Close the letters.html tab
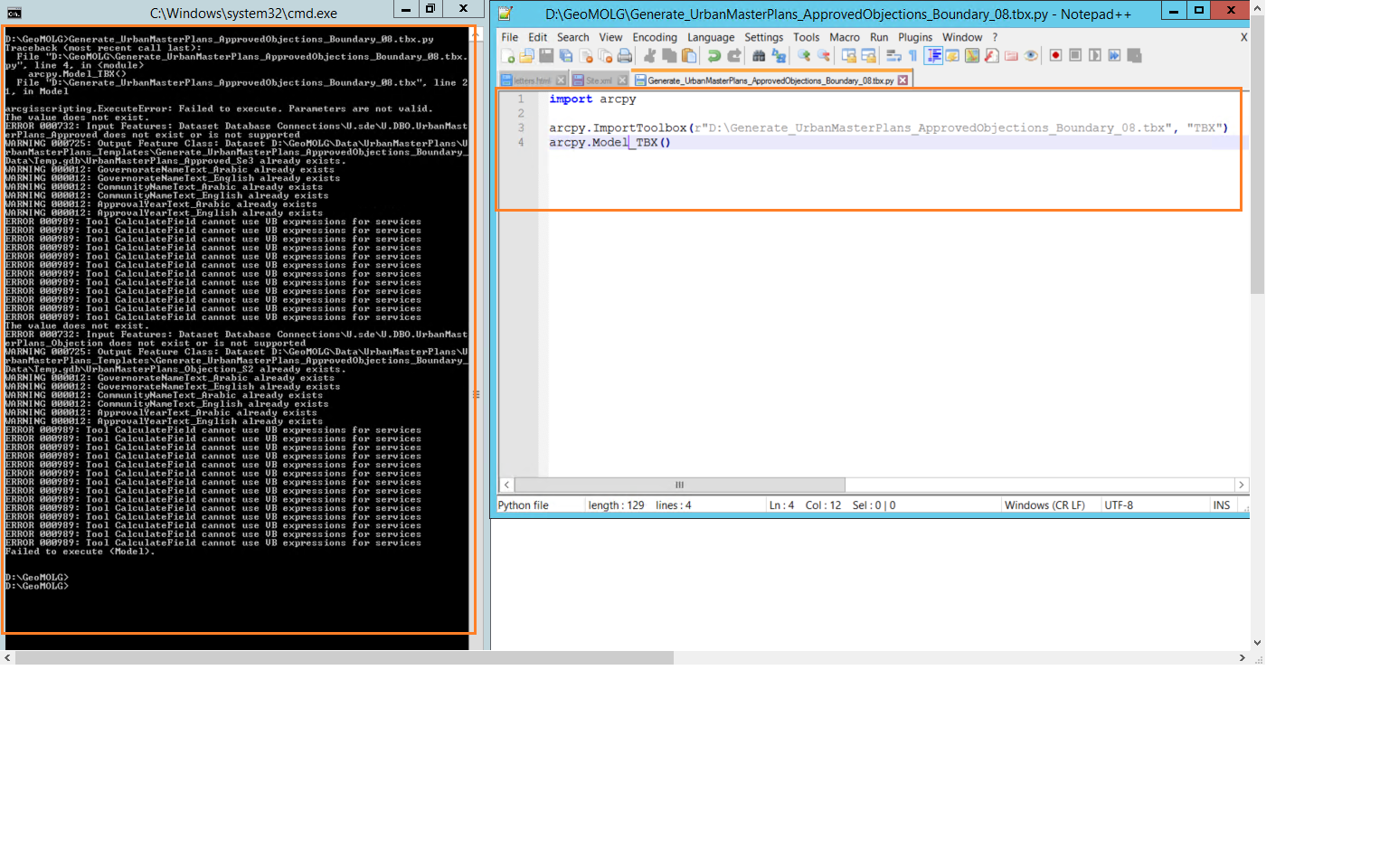 561,80
